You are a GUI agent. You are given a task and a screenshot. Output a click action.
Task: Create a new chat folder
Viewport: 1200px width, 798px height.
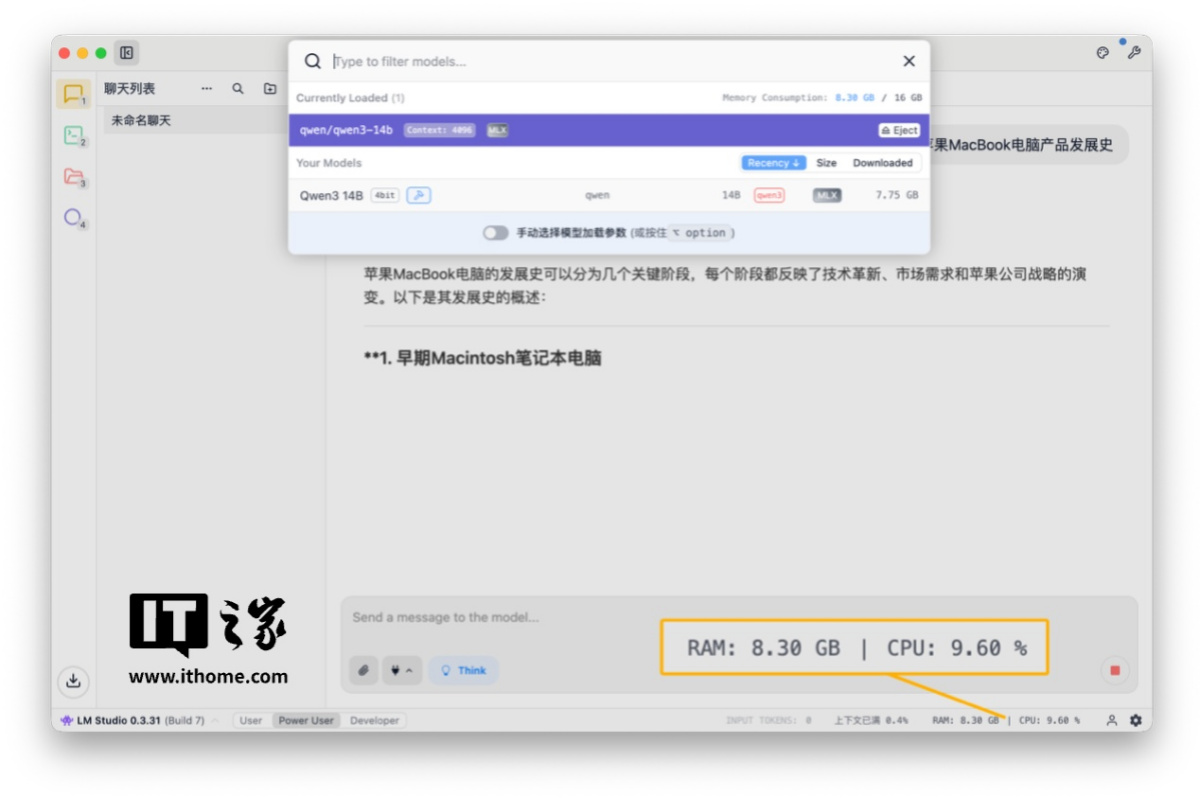(x=270, y=89)
